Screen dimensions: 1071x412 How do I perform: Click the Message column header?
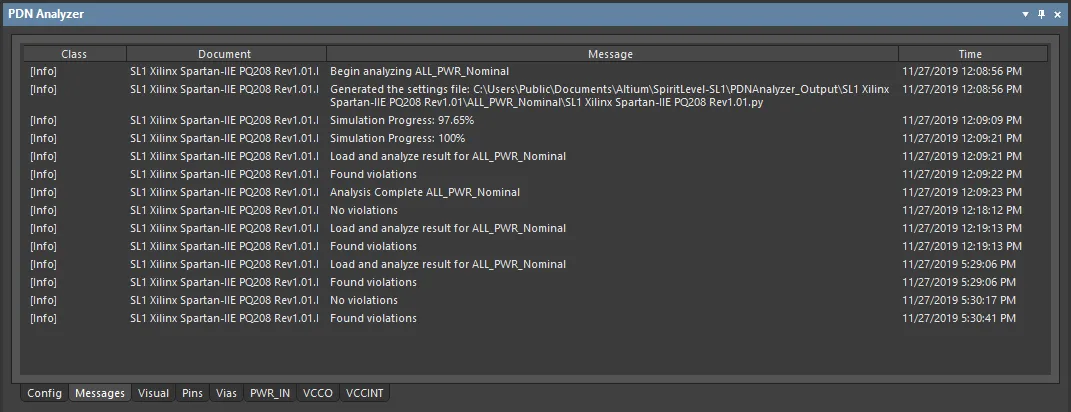coord(610,54)
